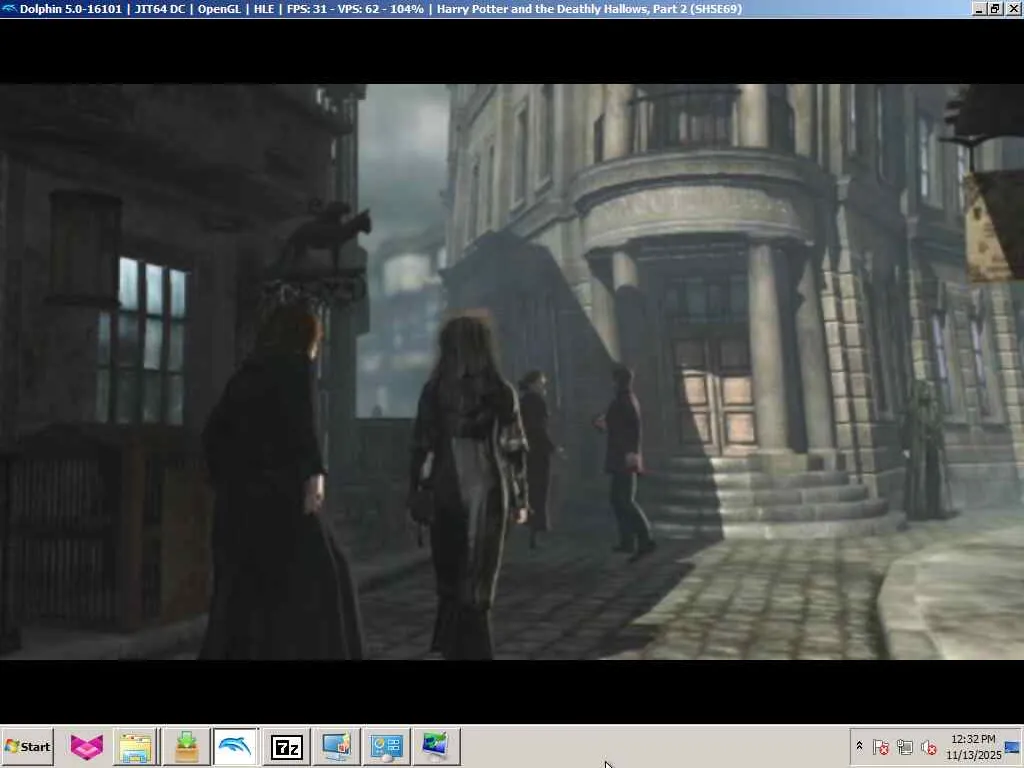The image size is (1024, 768).
Task: Open the monitor with colored shapes taskbar icon
Action: (336, 746)
